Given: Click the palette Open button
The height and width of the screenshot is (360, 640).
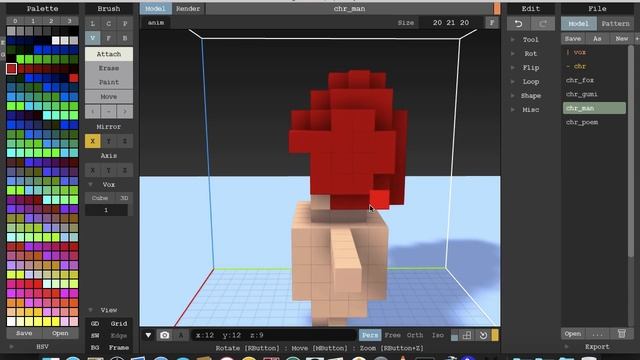Looking at the screenshot, I should pyautogui.click(x=60, y=333).
